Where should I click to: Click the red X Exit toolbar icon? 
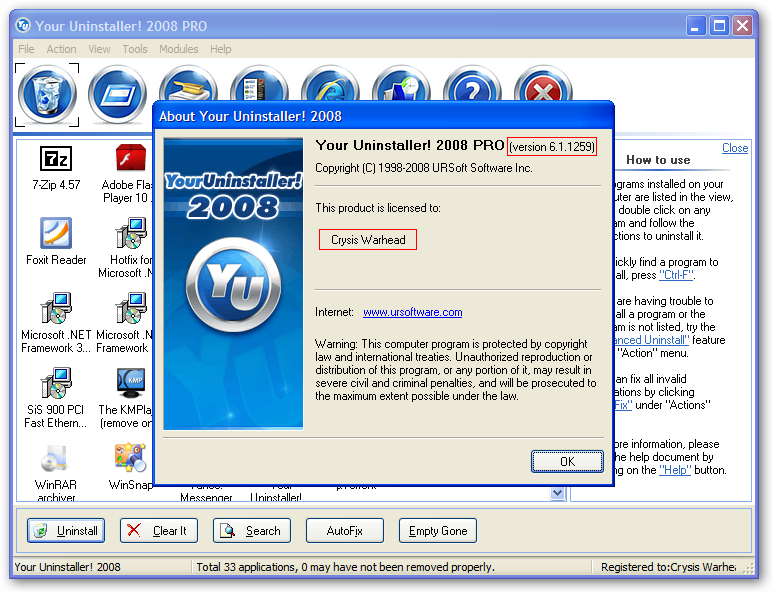click(543, 84)
